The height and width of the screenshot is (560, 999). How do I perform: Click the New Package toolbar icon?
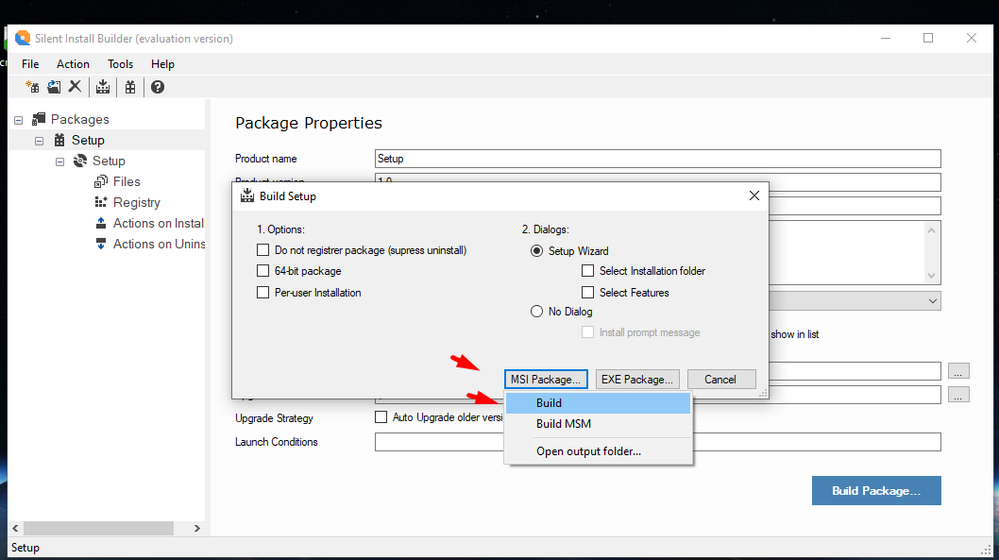point(32,87)
